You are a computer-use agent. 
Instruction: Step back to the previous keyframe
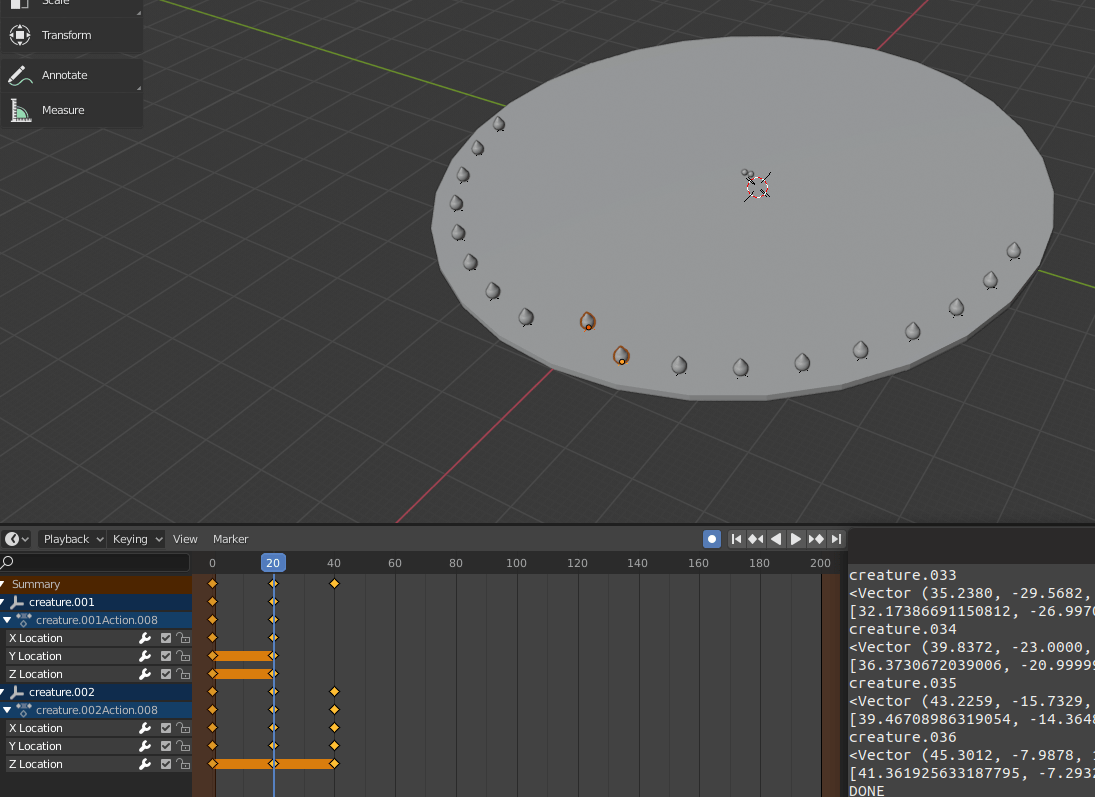[756, 539]
